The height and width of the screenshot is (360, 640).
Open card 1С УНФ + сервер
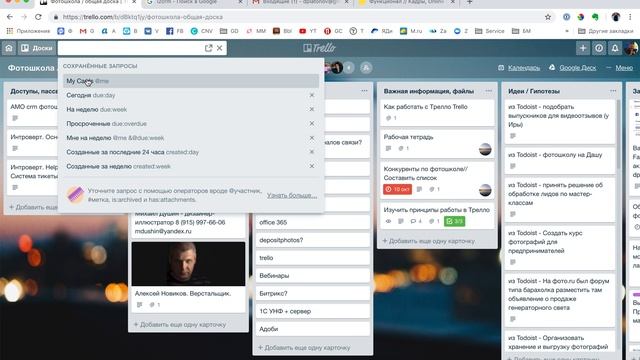[313, 311]
